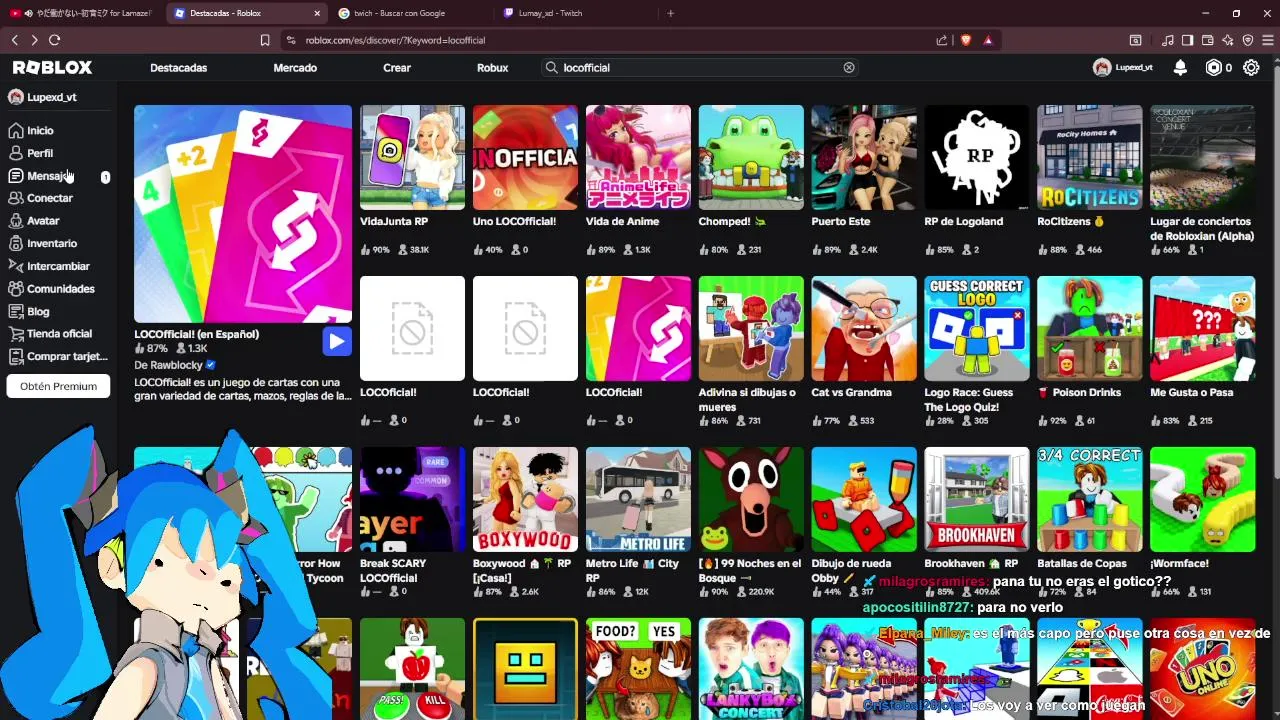Open the Cat vs Grandma game
The image size is (1280, 720).
[864, 328]
